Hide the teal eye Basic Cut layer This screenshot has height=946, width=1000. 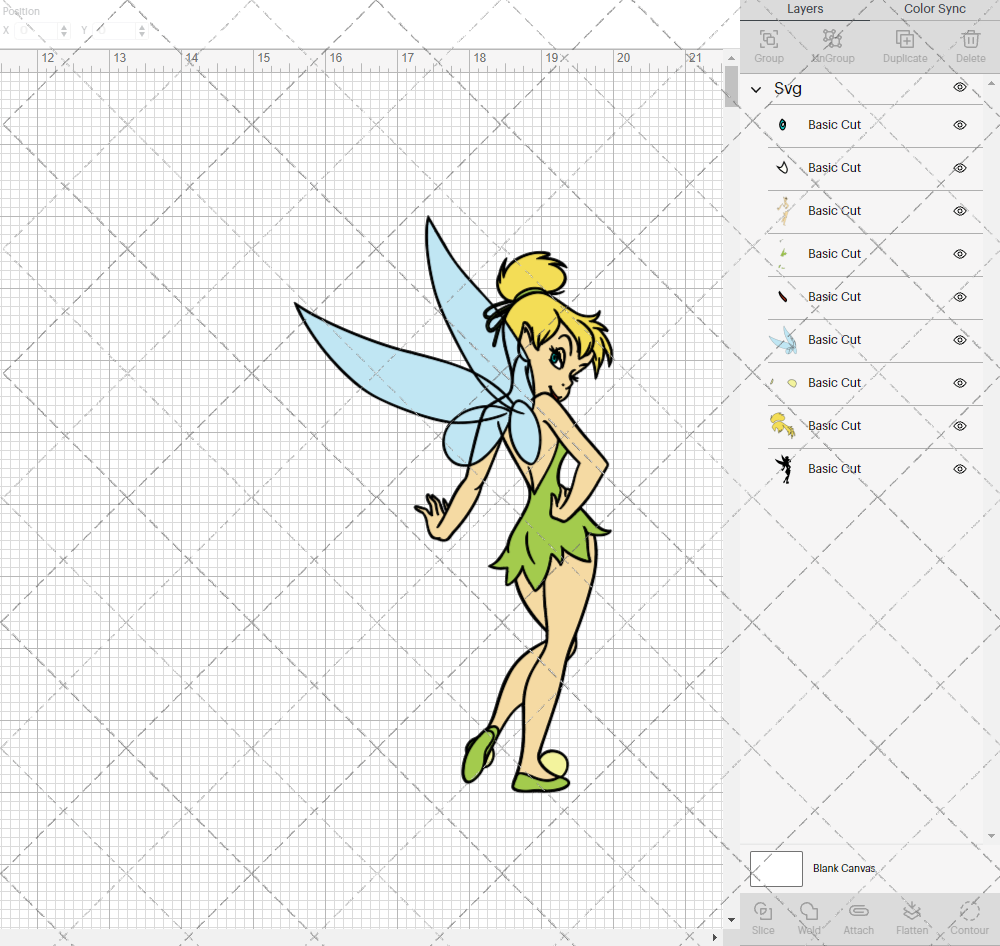point(960,125)
